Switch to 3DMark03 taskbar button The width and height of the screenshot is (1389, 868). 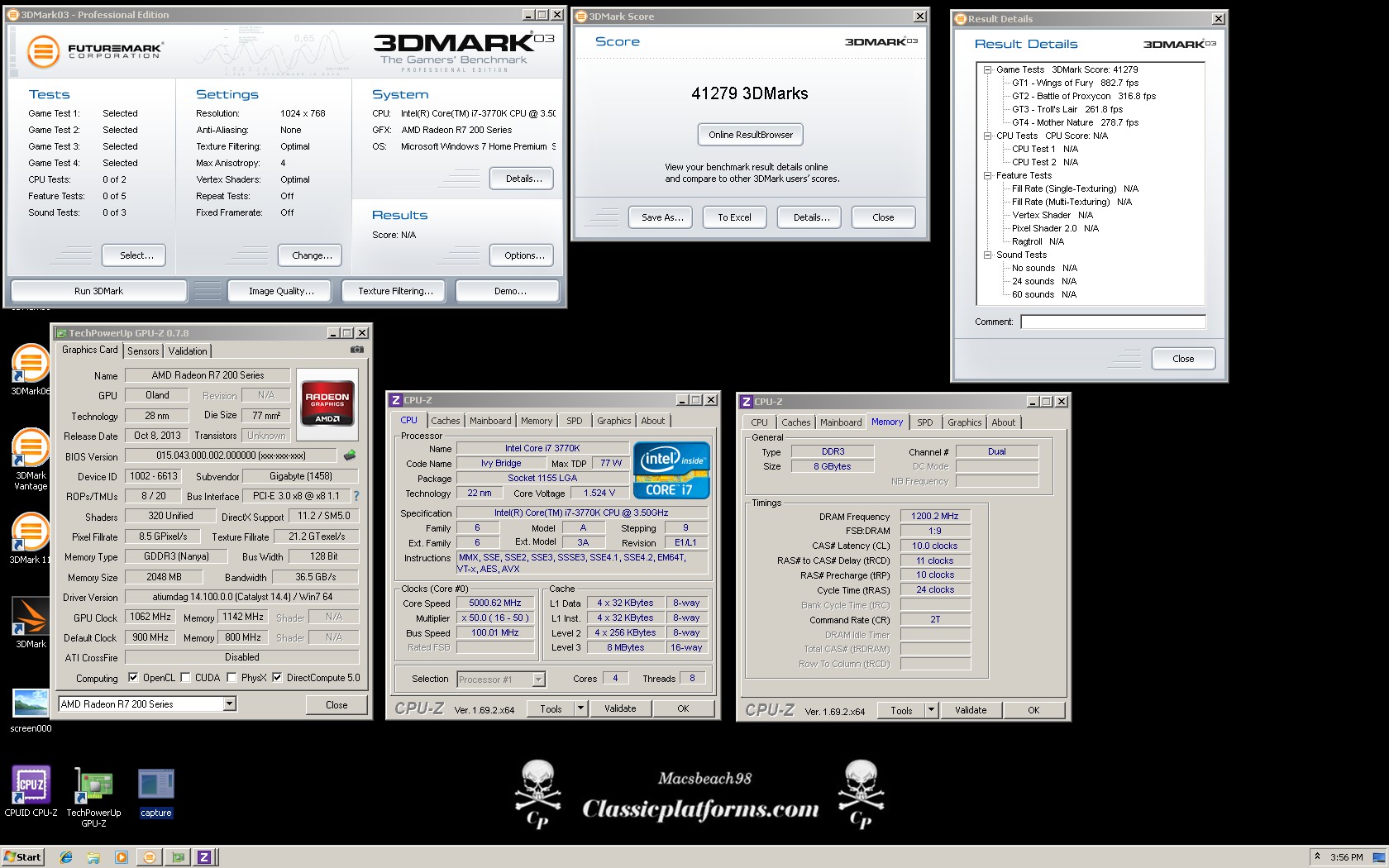click(150, 857)
